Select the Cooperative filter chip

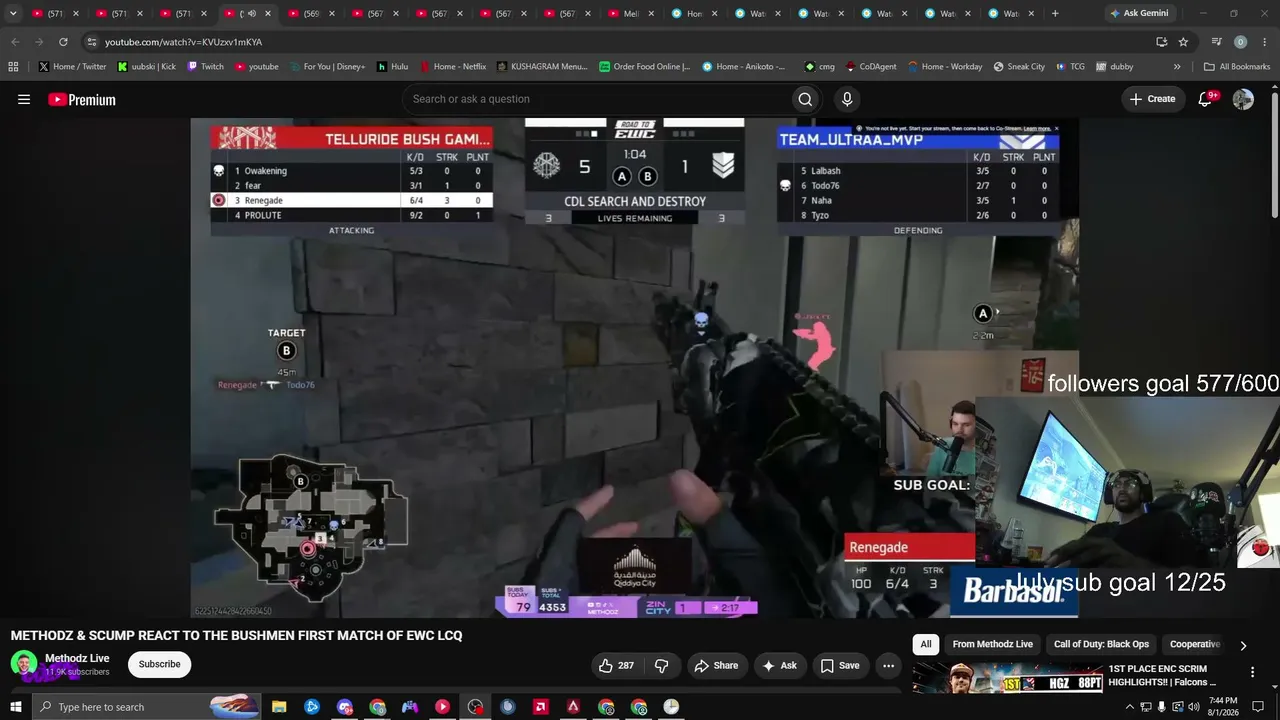1194,645
